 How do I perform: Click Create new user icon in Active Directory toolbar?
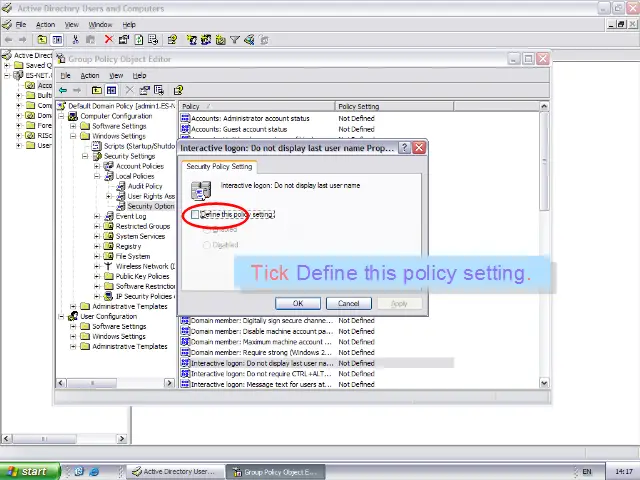point(191,40)
